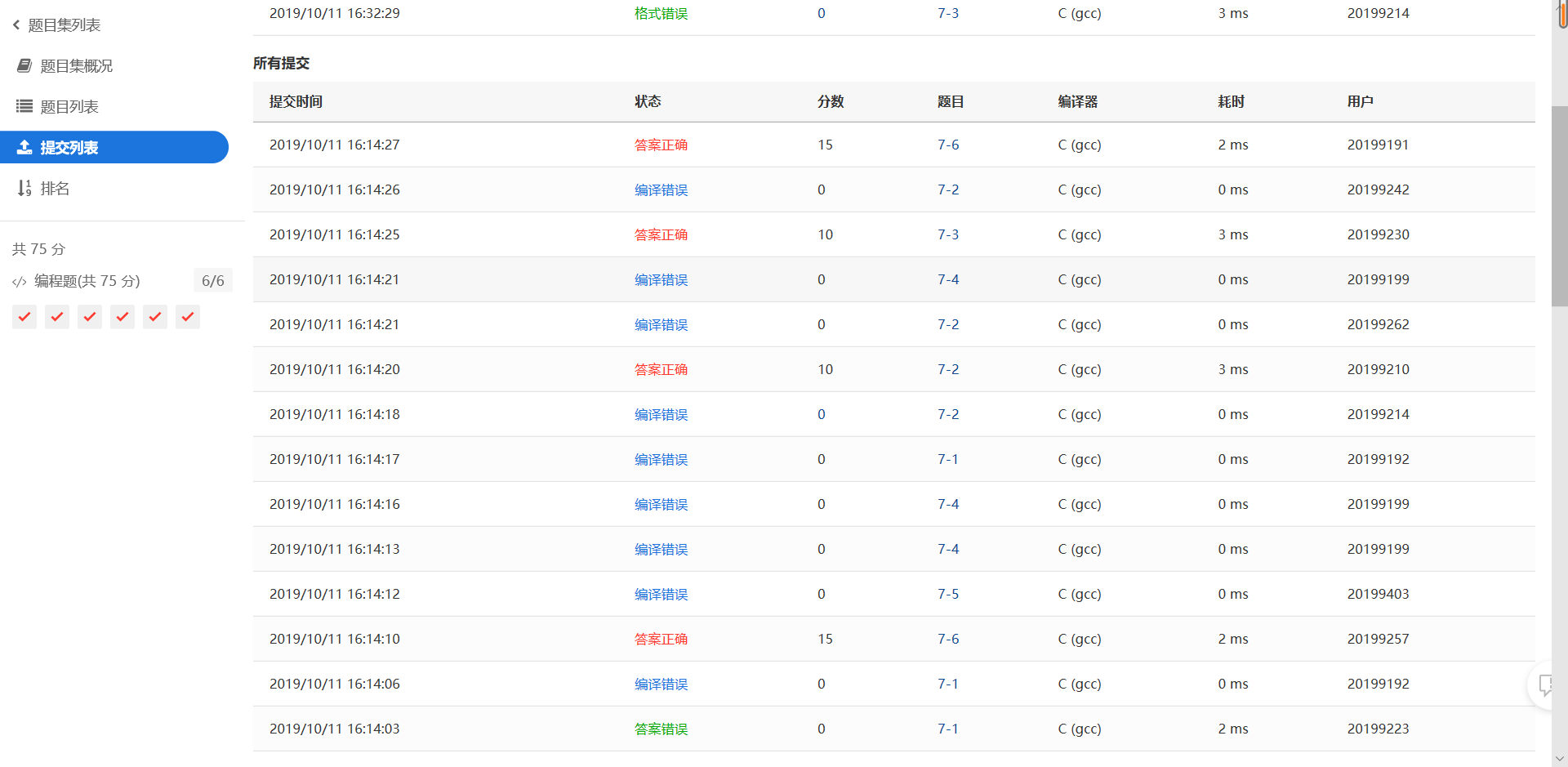
Task: Open problem 7-3 in the 16:14:25 row
Action: pos(948,234)
